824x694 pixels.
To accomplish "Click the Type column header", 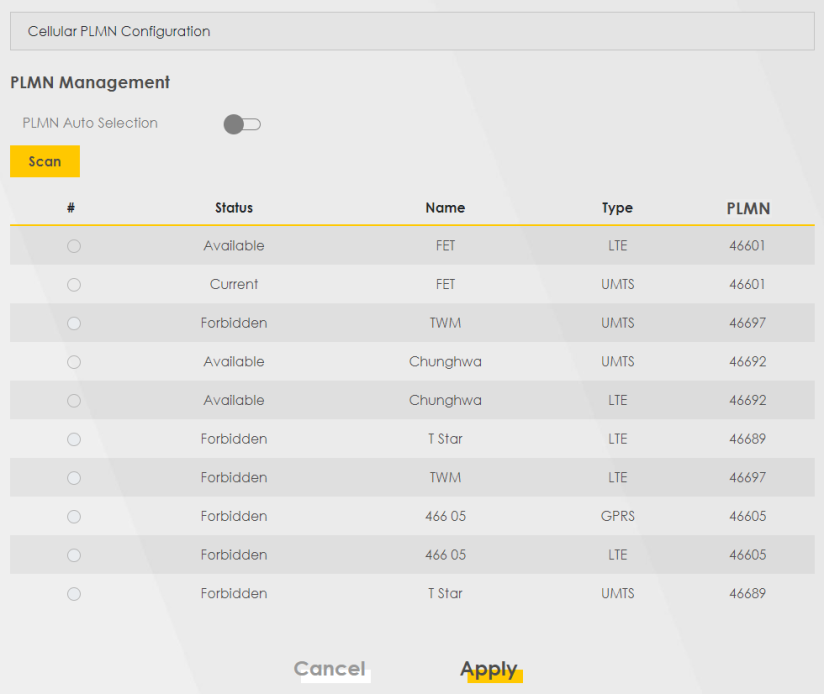I will 617,208.
